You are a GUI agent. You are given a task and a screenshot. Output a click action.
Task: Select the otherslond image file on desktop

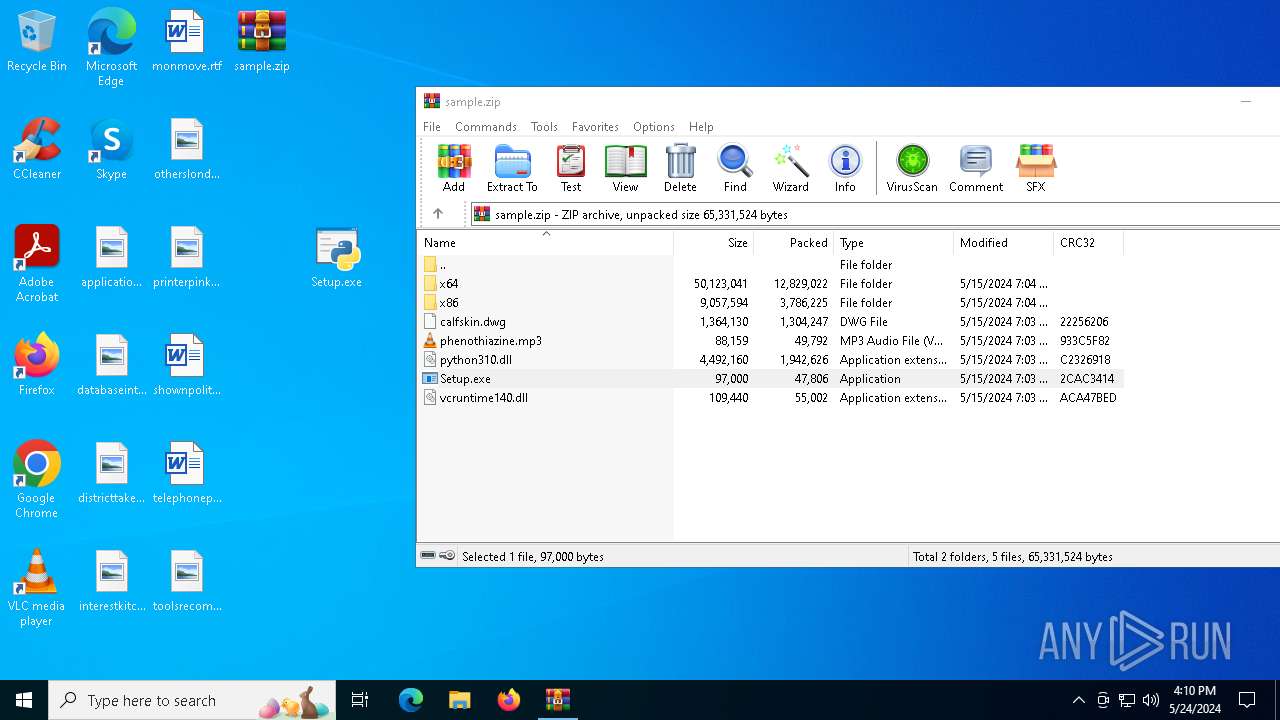pos(187,149)
